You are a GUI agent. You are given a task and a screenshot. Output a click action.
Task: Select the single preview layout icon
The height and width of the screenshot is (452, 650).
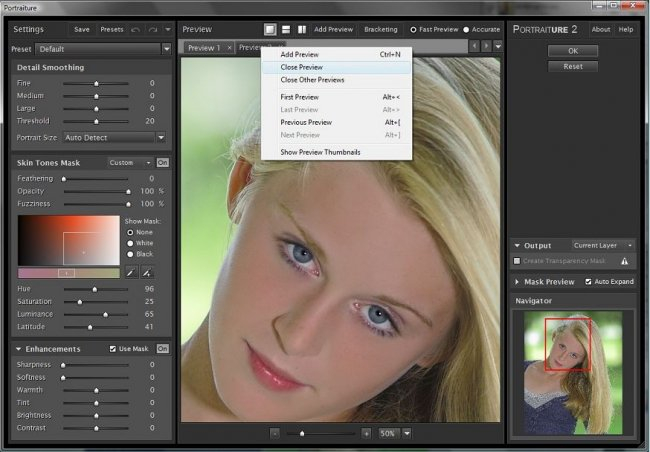pos(270,30)
